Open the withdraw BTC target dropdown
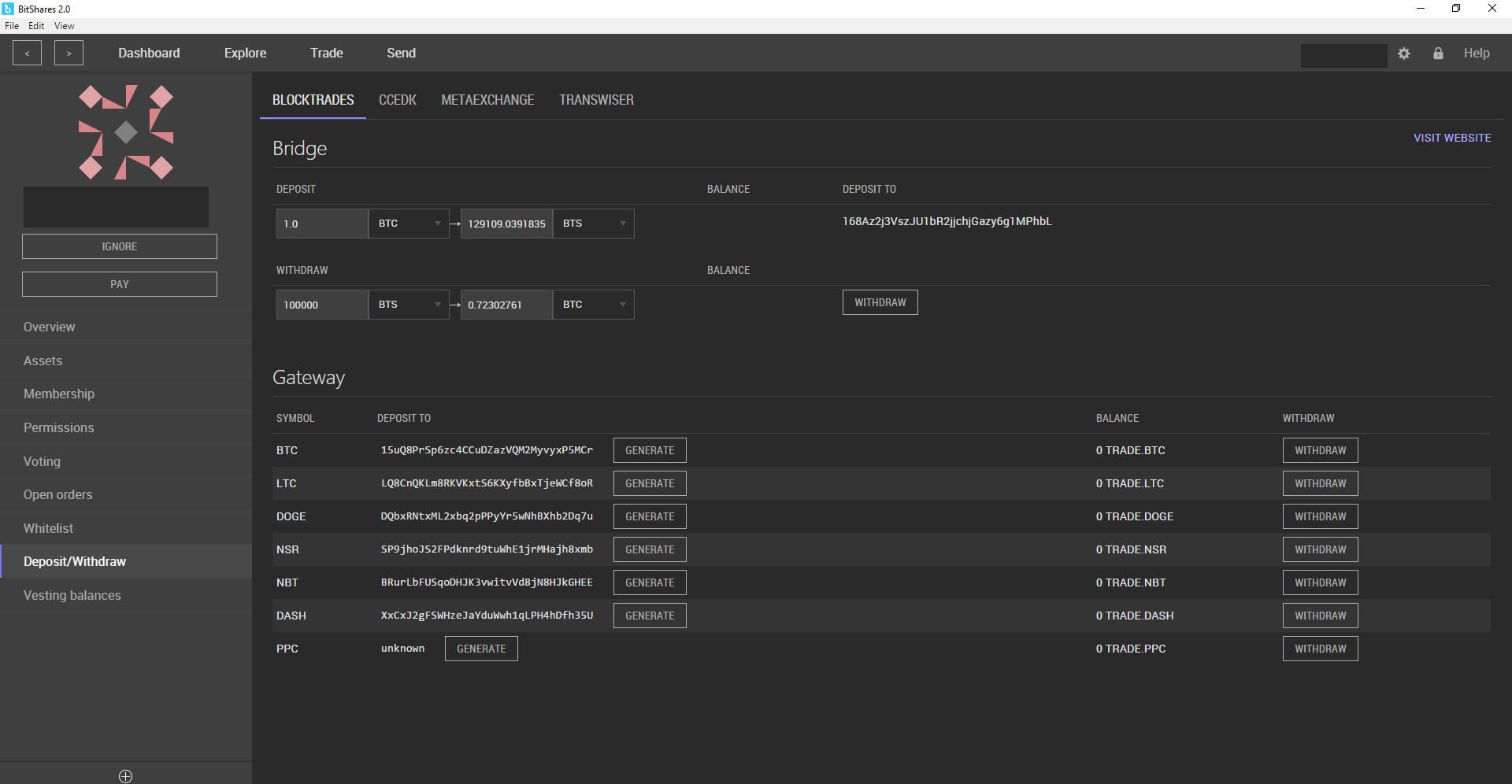The image size is (1512, 784). tap(594, 305)
